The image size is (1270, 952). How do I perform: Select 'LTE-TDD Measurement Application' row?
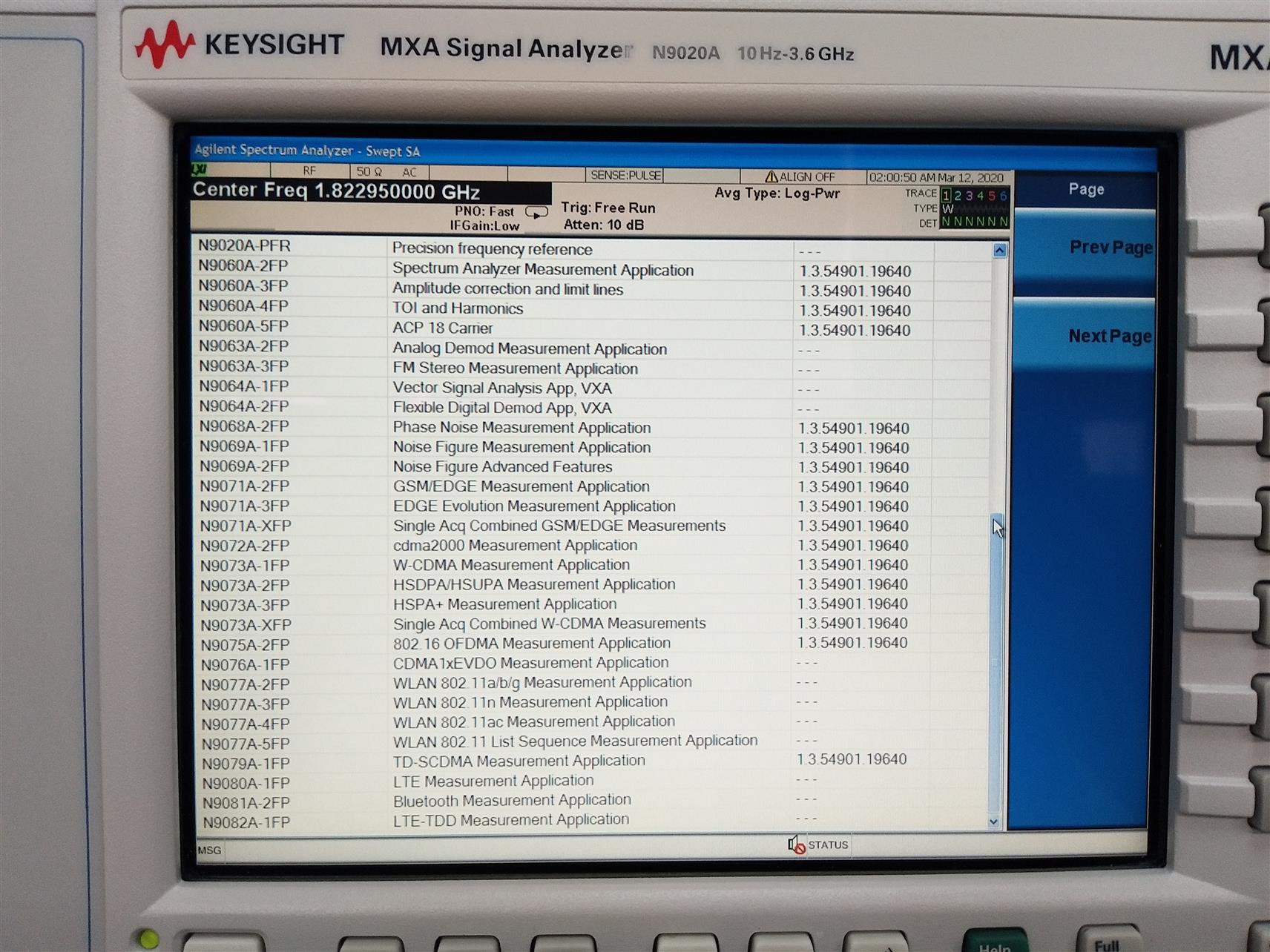(591, 820)
